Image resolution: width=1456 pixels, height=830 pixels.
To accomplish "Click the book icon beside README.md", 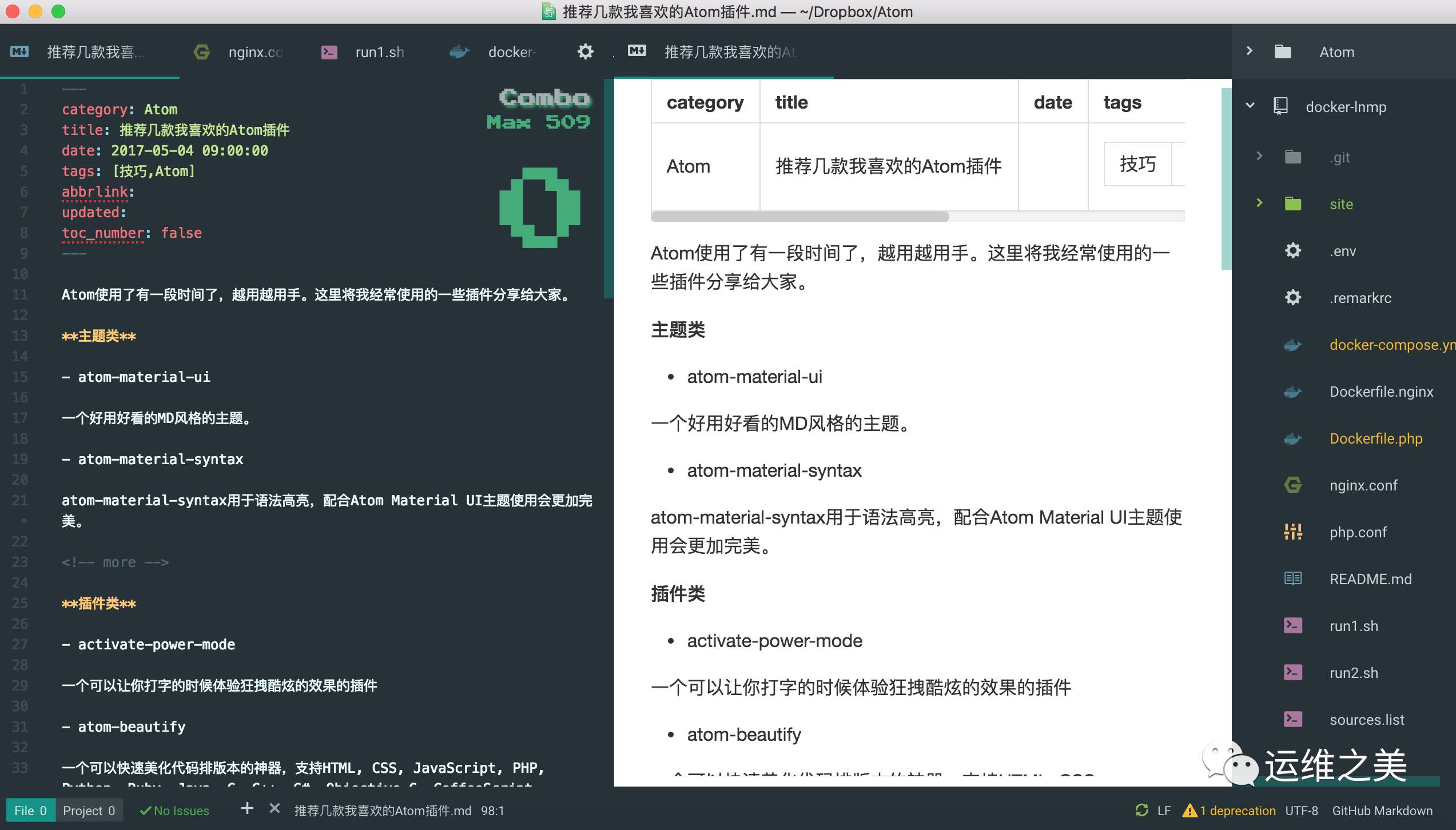I will pos(1293,578).
